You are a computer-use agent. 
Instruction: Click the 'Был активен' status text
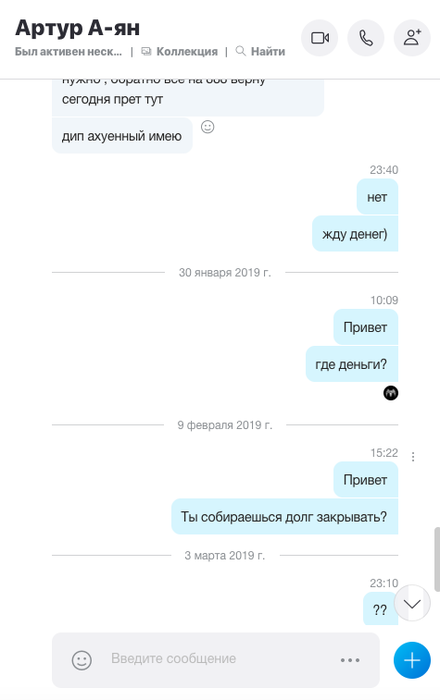pyautogui.click(x=68, y=52)
